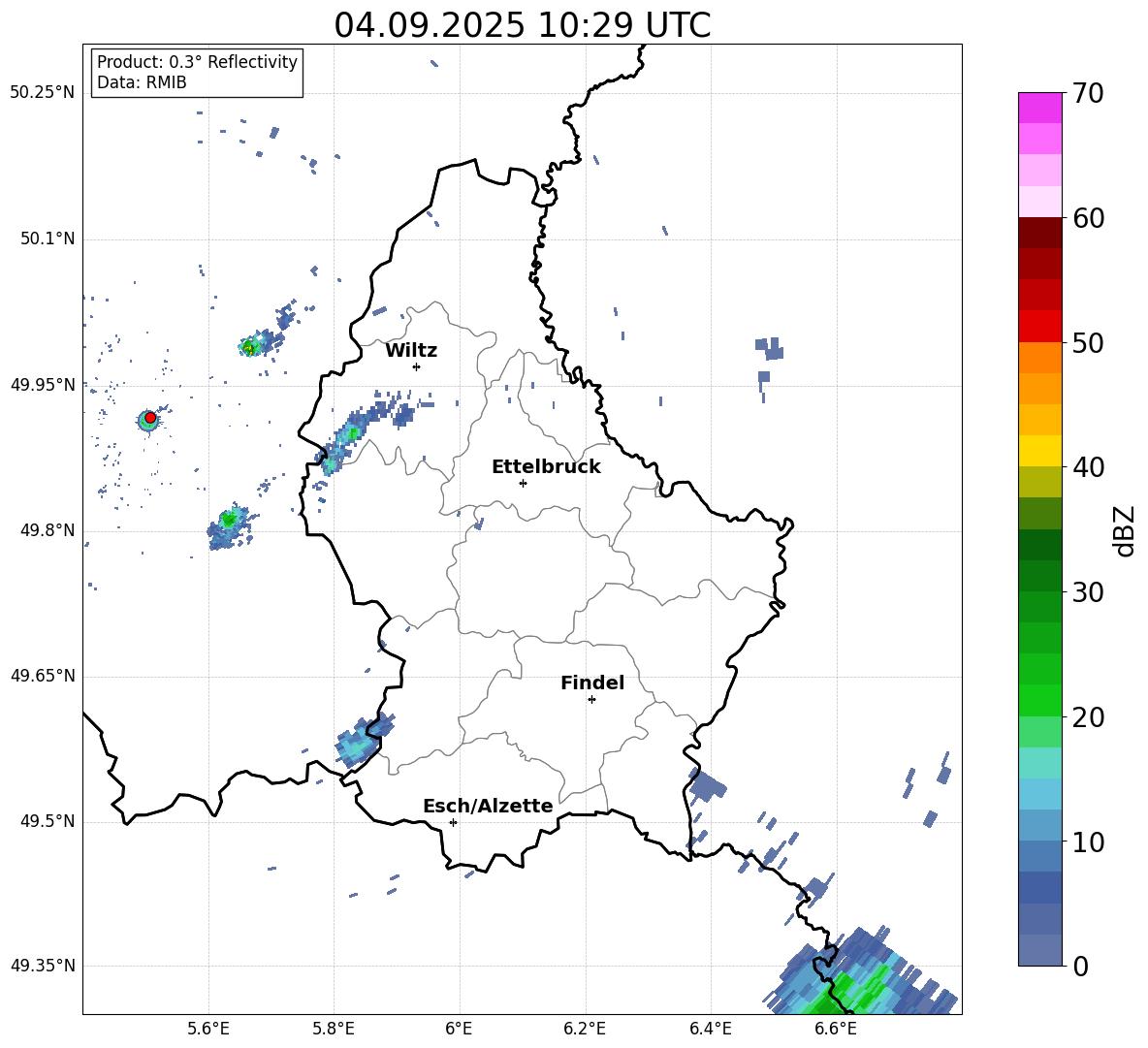The image size is (1148, 1048).
Task: Click the blue echo on border near 49.6°N
Action: 364,740
